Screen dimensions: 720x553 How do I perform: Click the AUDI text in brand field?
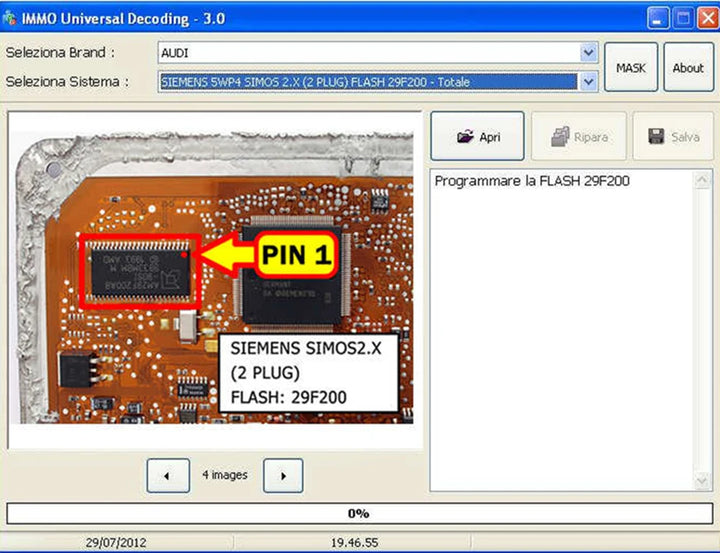pyautogui.click(x=175, y=53)
